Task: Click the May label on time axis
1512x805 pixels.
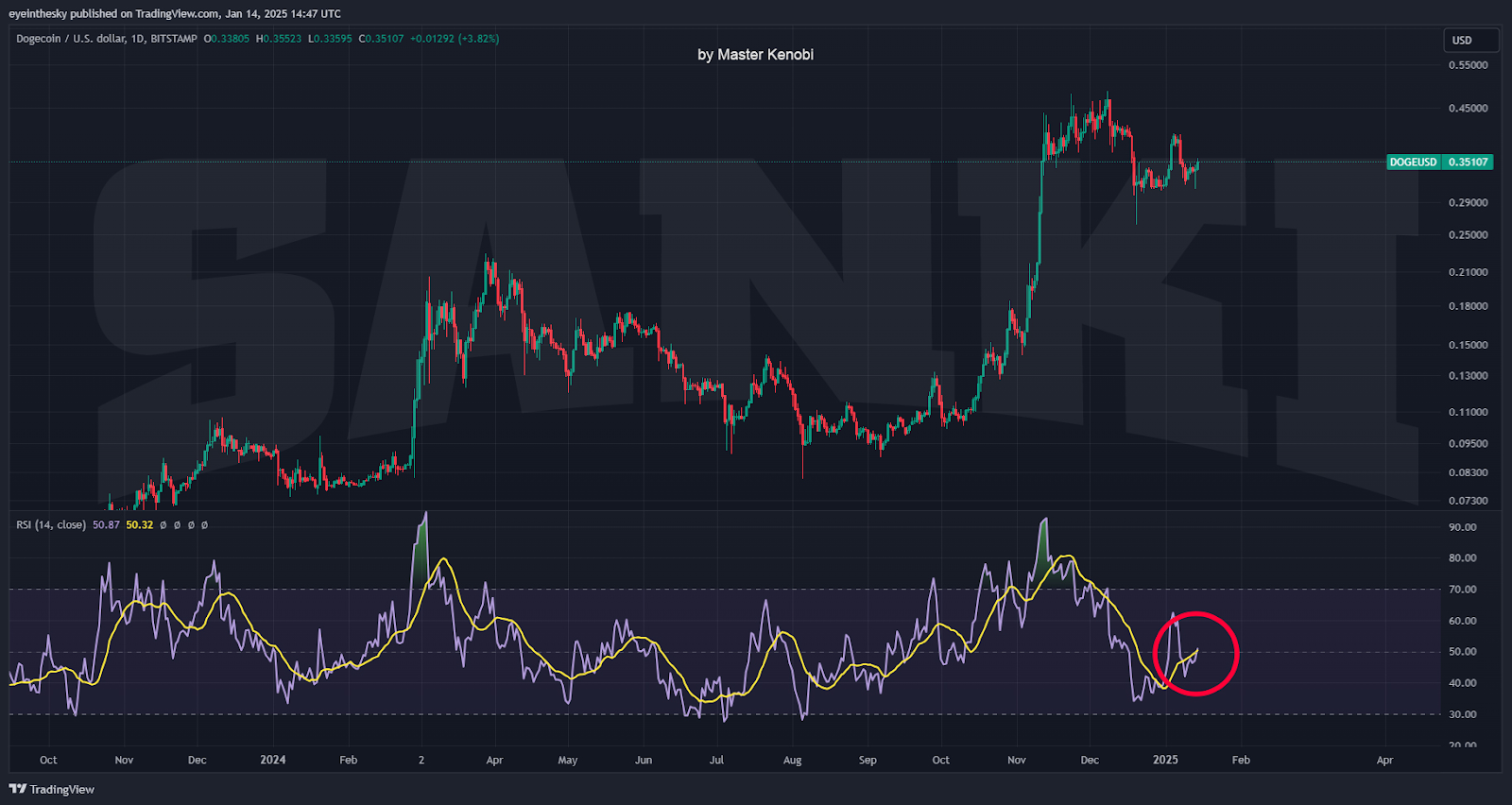Action: [x=568, y=760]
